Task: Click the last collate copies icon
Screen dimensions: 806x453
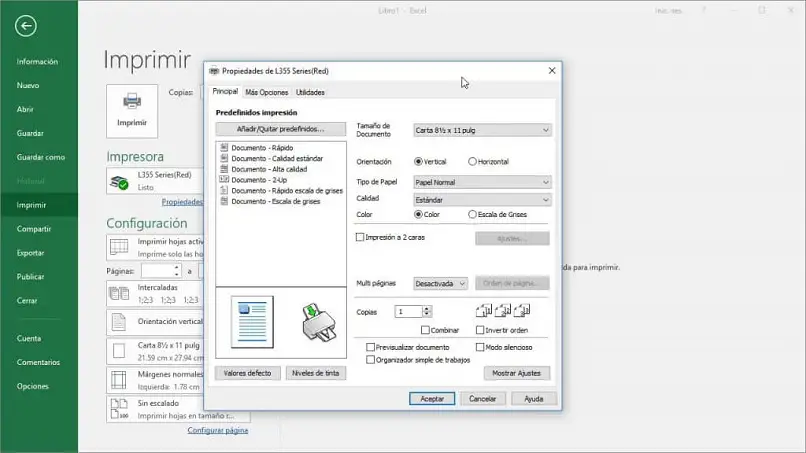Action: pos(522,310)
